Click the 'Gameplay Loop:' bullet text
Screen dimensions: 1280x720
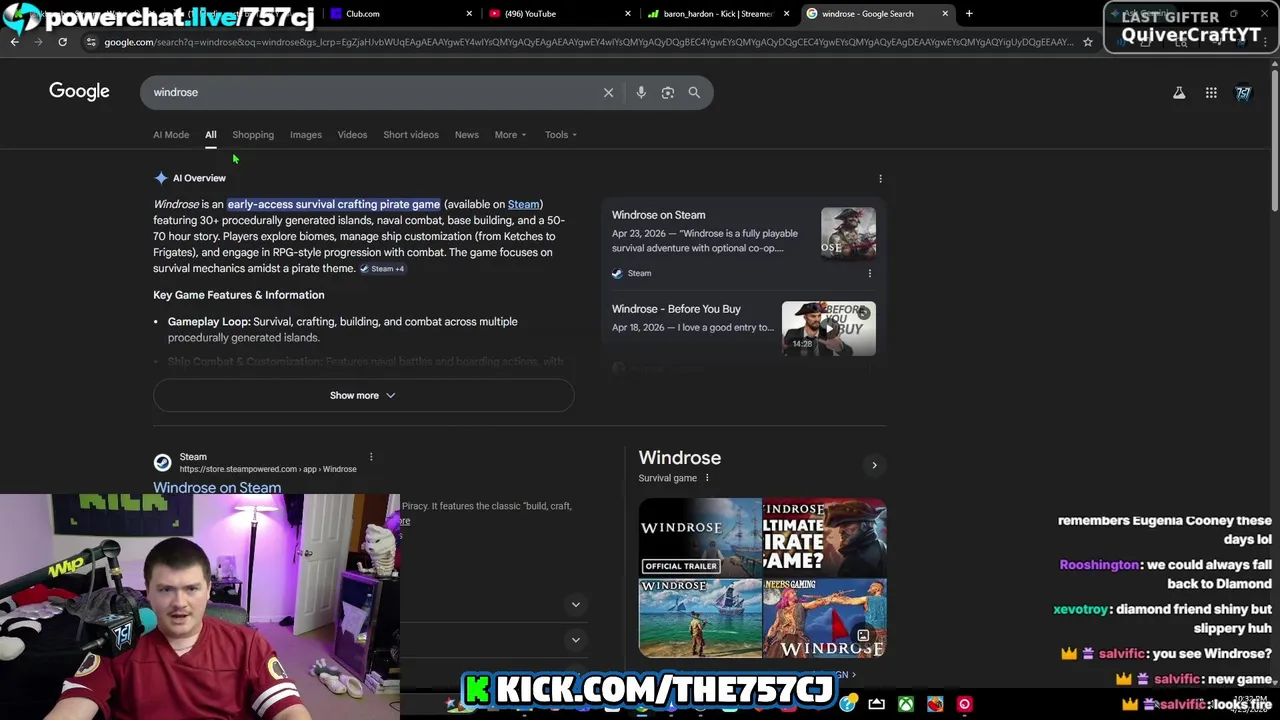[x=209, y=322]
